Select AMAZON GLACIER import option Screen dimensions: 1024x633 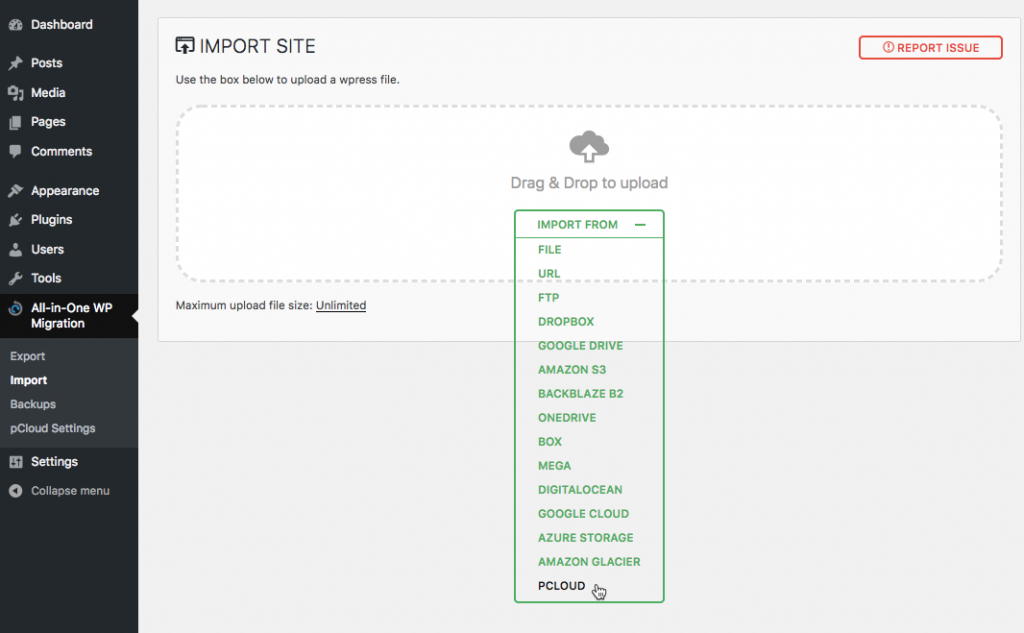(589, 562)
